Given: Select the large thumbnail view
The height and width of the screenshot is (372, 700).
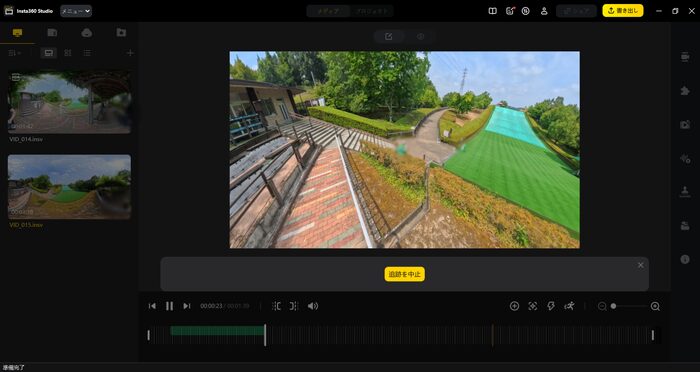Looking at the screenshot, I should coord(49,53).
